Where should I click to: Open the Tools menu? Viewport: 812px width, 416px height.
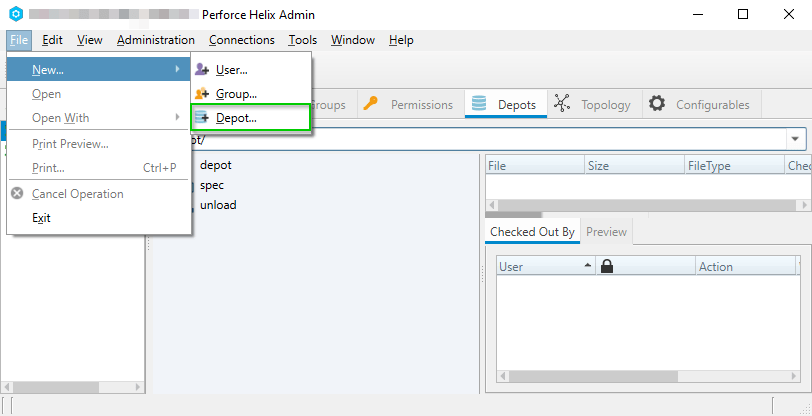[x=303, y=40]
